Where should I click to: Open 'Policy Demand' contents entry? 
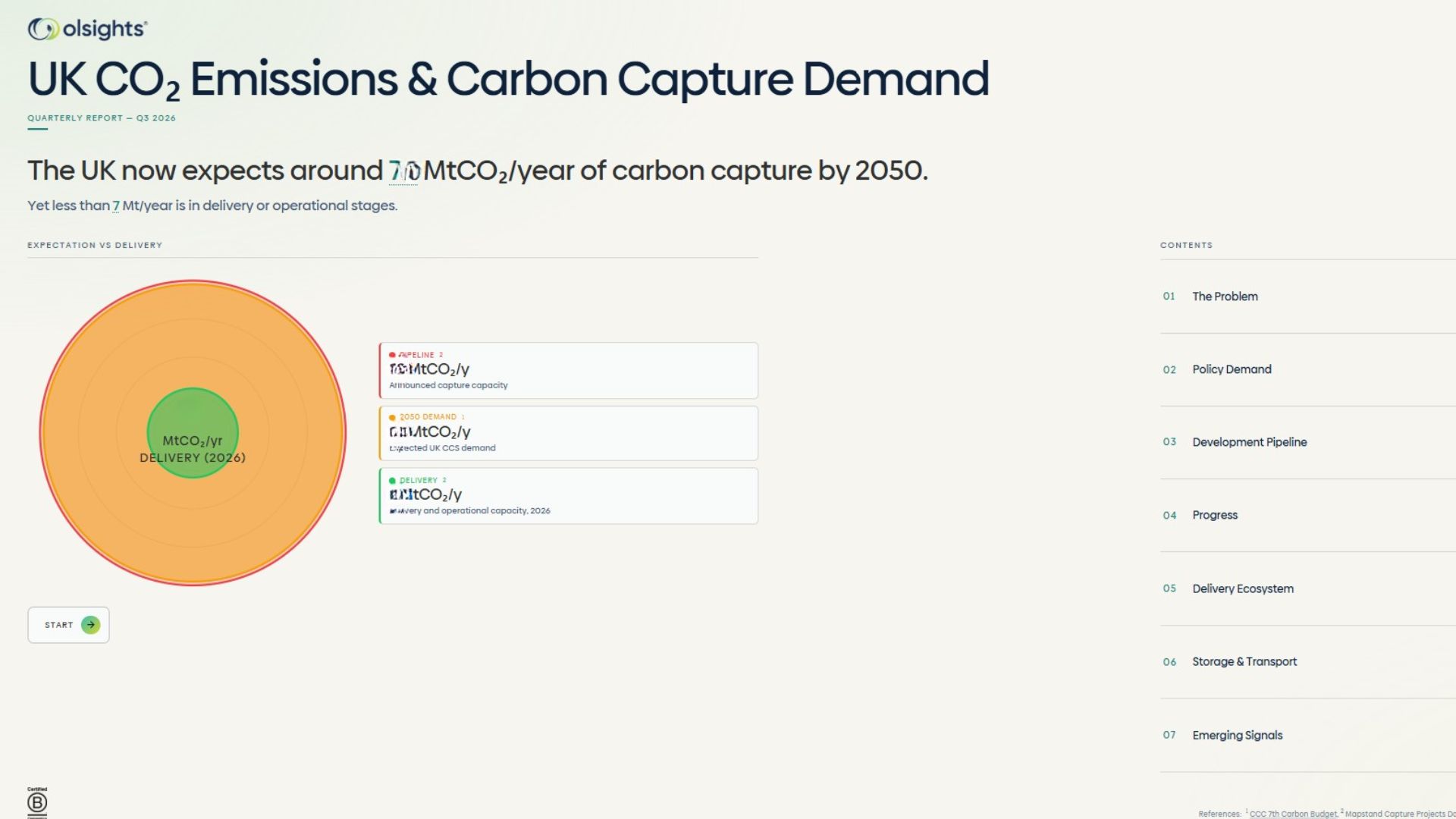coord(1307,369)
